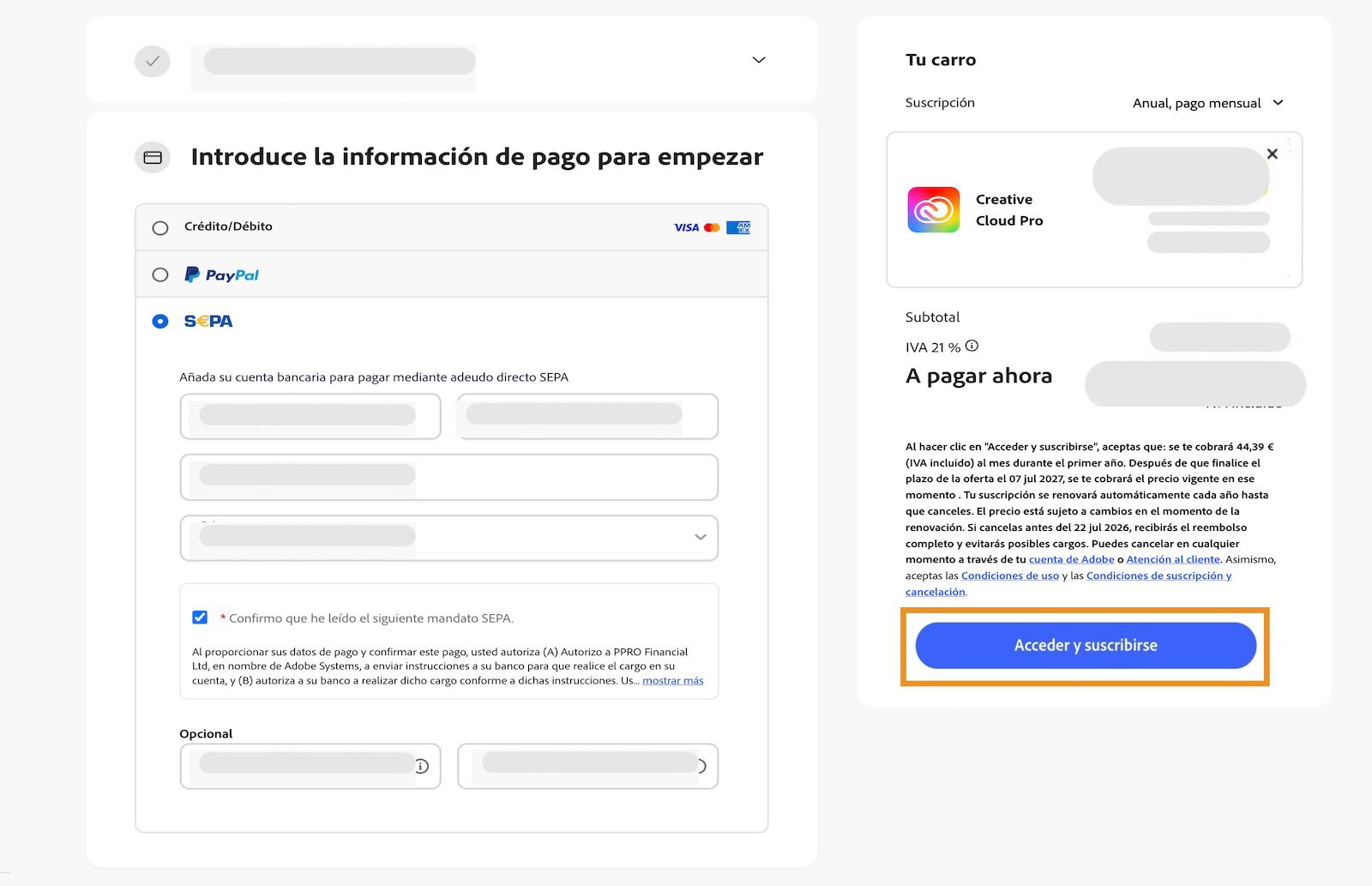Click the A pagar ahora label
The width and height of the screenshot is (1372, 886).
[x=979, y=376]
